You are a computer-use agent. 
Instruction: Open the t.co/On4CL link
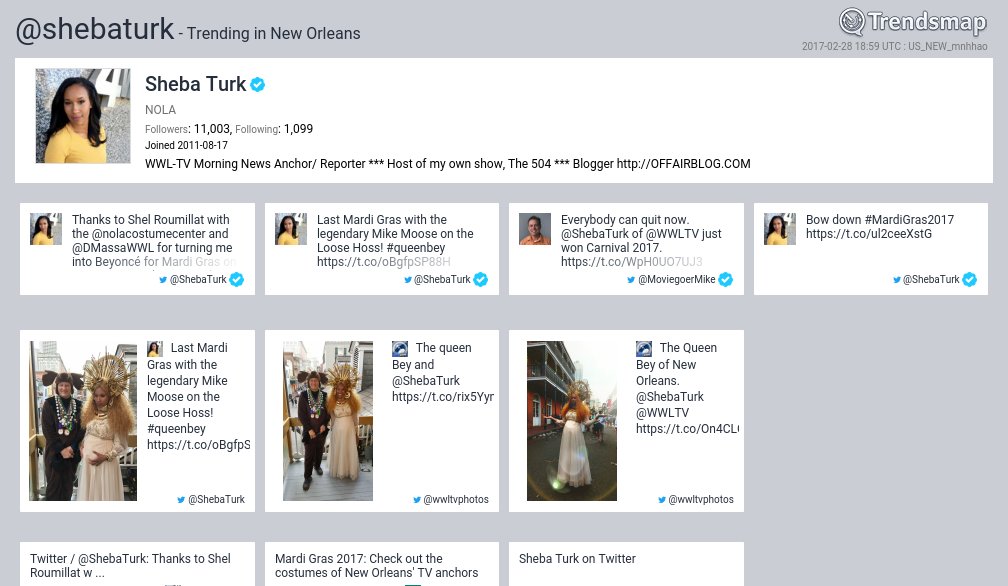[687, 429]
